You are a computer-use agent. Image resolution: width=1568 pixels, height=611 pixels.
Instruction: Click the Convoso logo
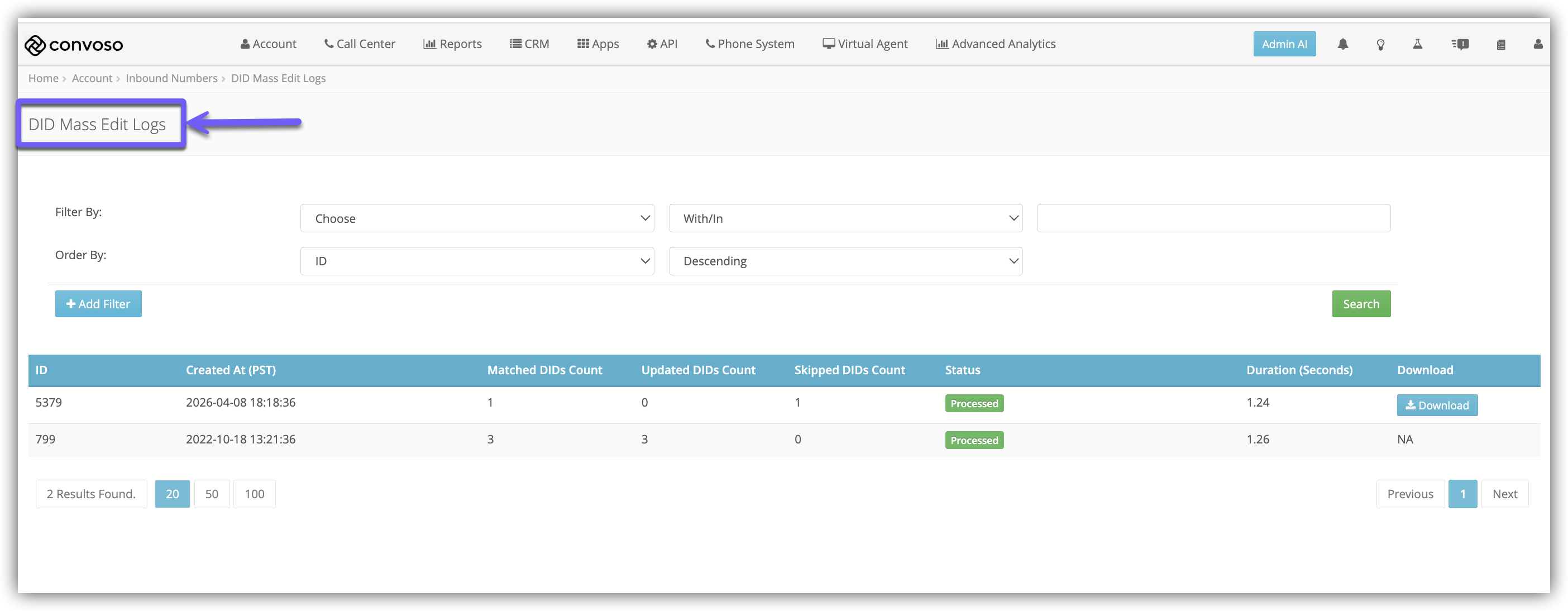click(74, 45)
